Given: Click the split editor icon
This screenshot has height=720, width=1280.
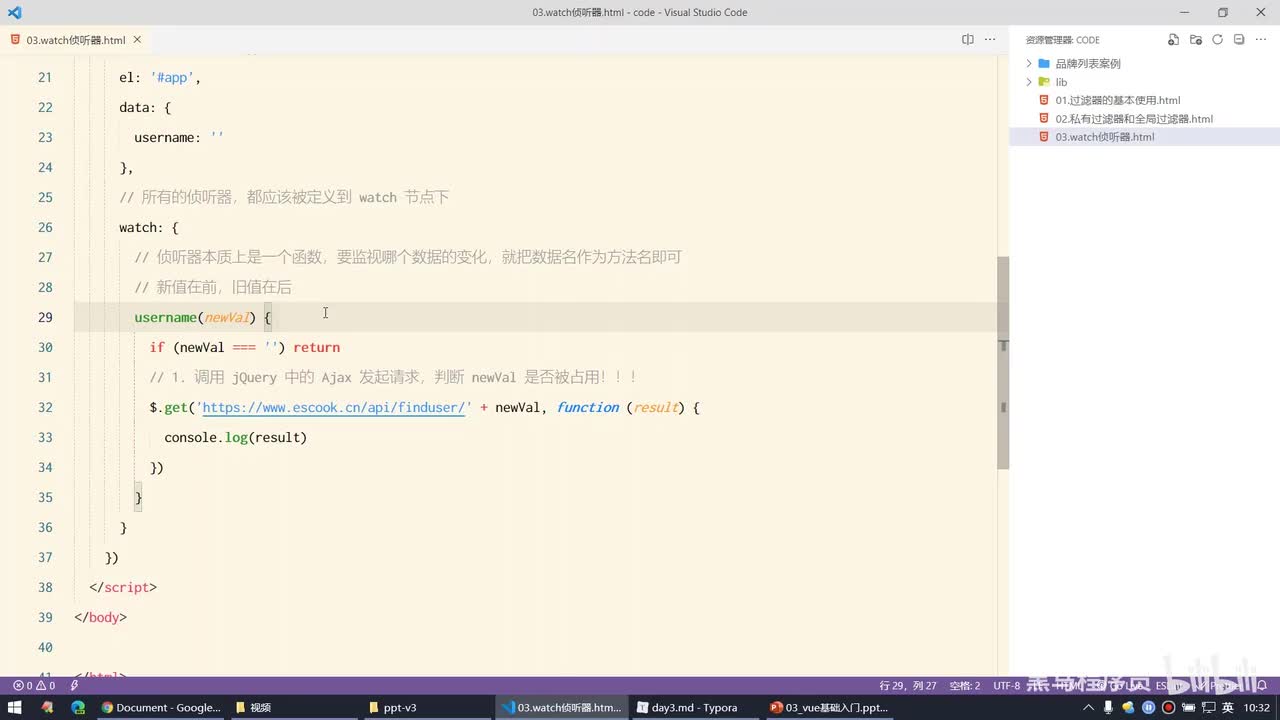Looking at the screenshot, I should 968,40.
